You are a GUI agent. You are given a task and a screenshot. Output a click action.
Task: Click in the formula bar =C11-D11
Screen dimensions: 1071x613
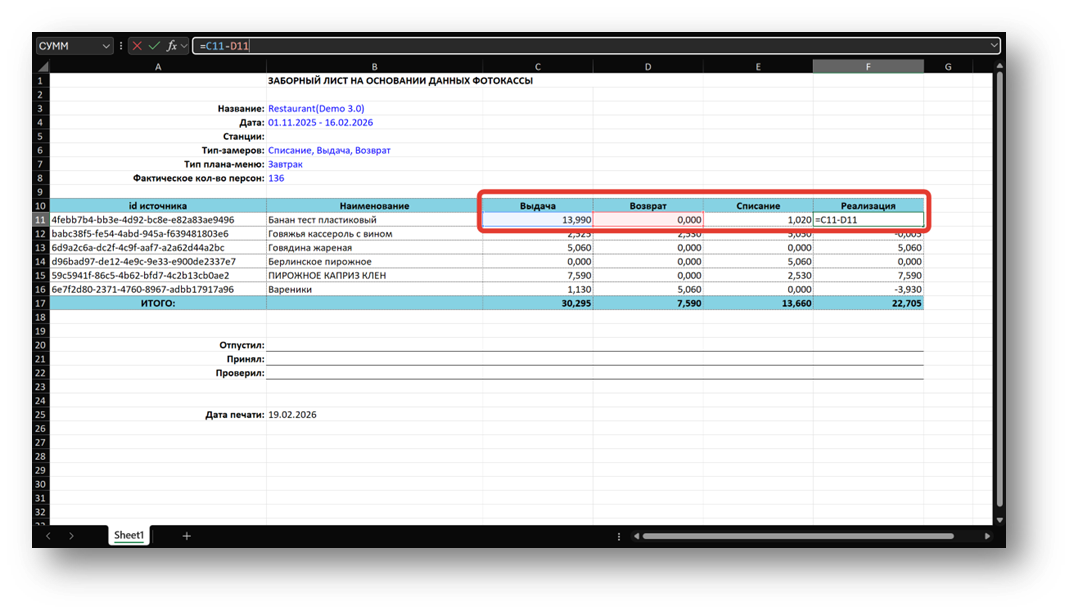coord(591,46)
